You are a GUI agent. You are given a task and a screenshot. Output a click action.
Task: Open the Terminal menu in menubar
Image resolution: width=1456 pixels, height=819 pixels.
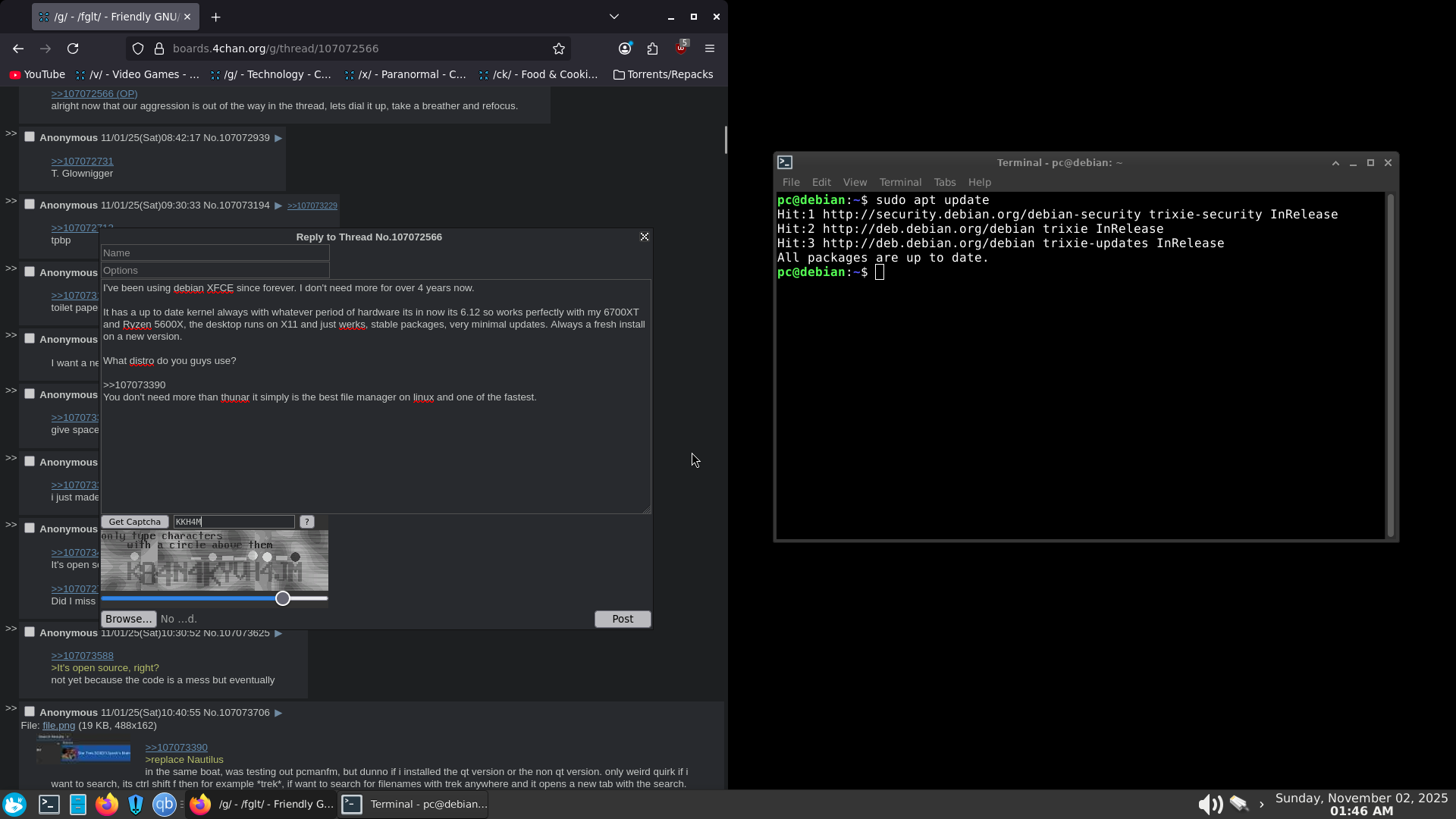pyautogui.click(x=900, y=182)
